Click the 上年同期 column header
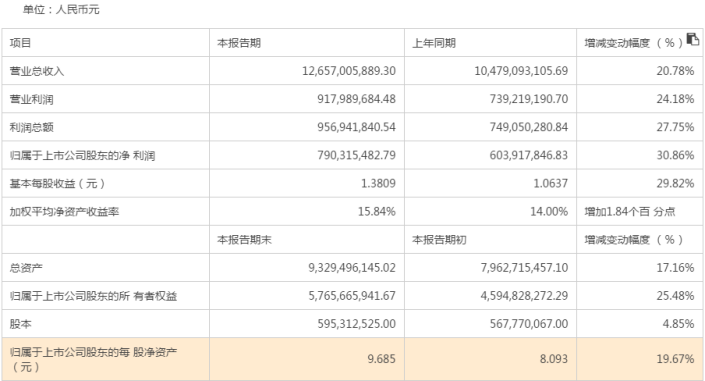The width and height of the screenshot is (705, 381). pyautogui.click(x=434, y=43)
